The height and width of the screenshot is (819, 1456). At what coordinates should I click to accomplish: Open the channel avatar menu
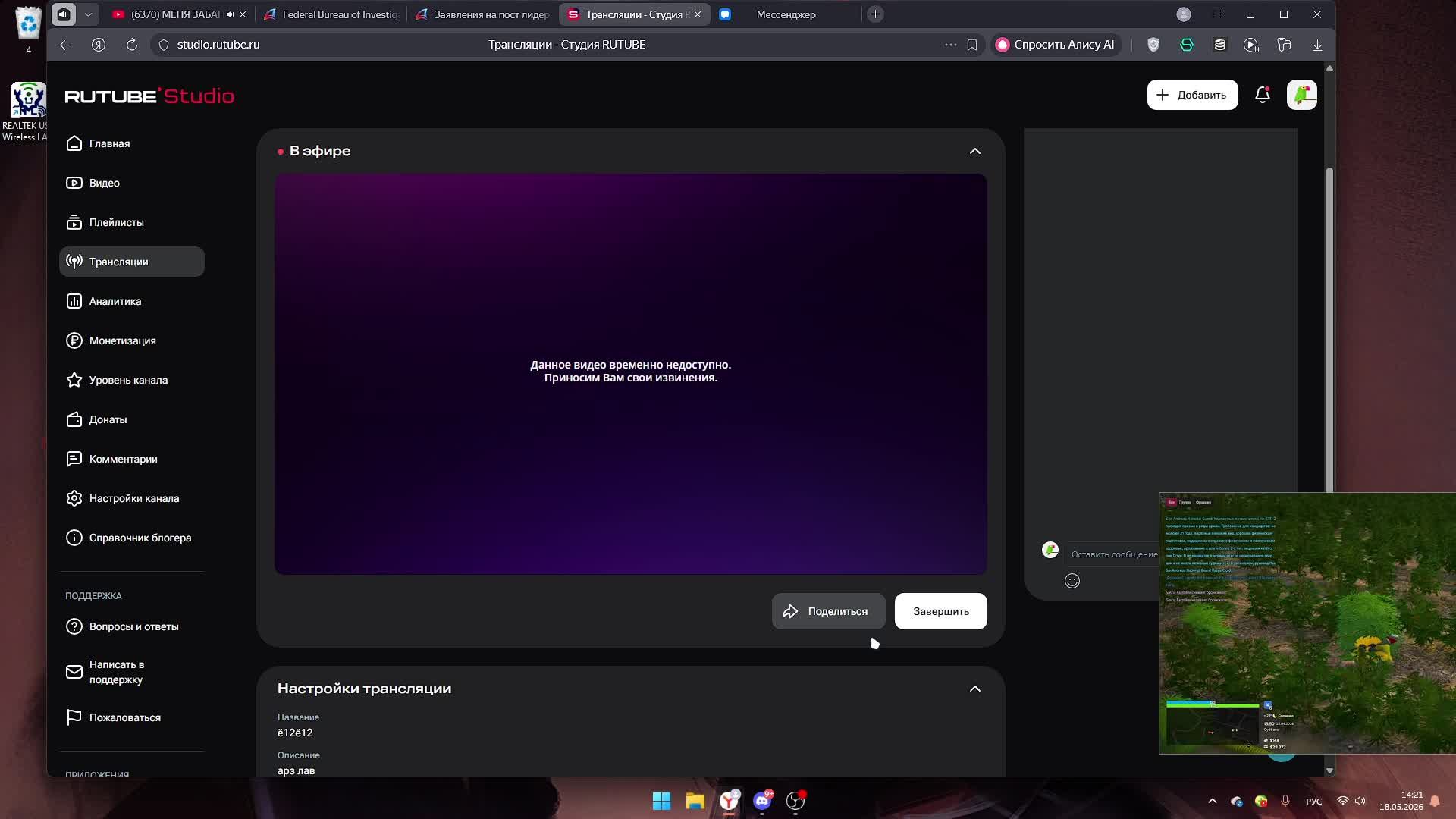coord(1302,95)
